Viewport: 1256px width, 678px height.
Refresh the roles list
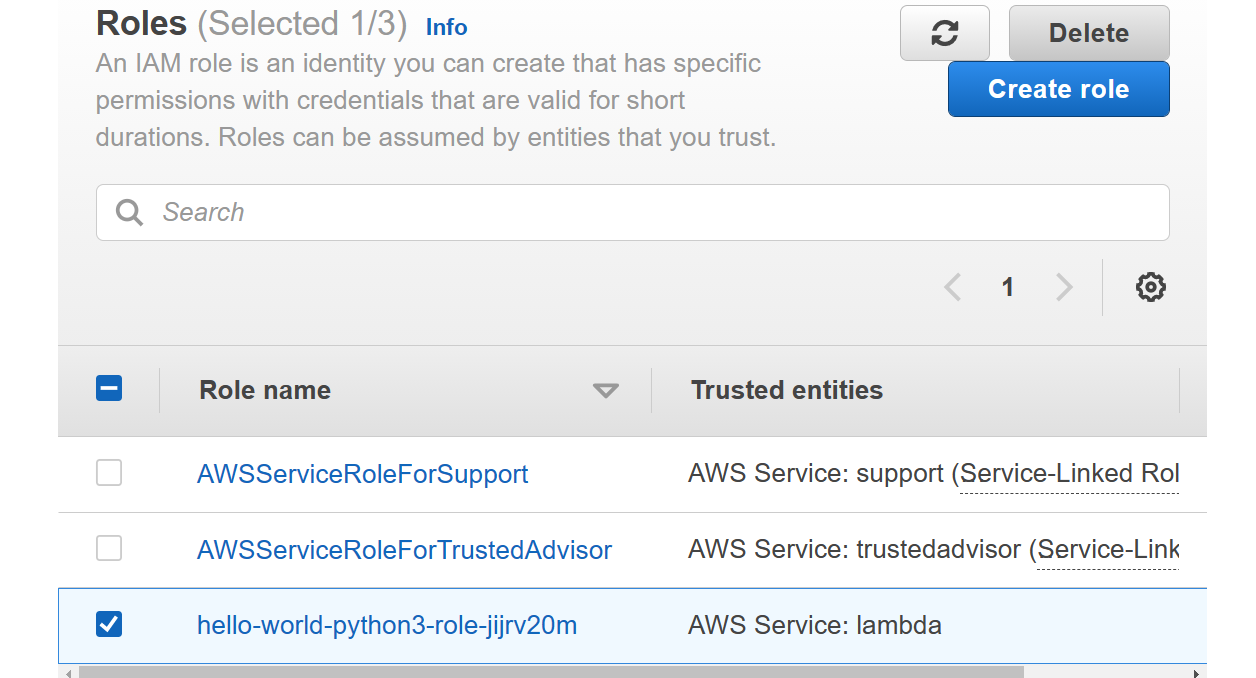click(944, 33)
